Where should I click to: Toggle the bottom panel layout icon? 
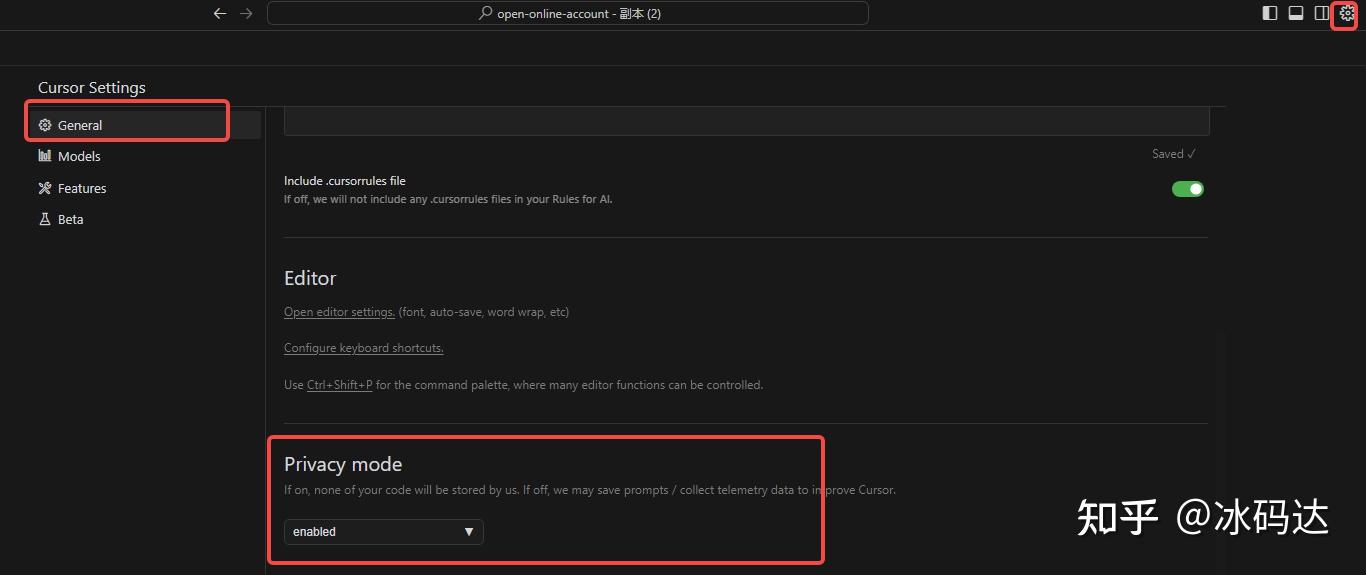point(1296,13)
